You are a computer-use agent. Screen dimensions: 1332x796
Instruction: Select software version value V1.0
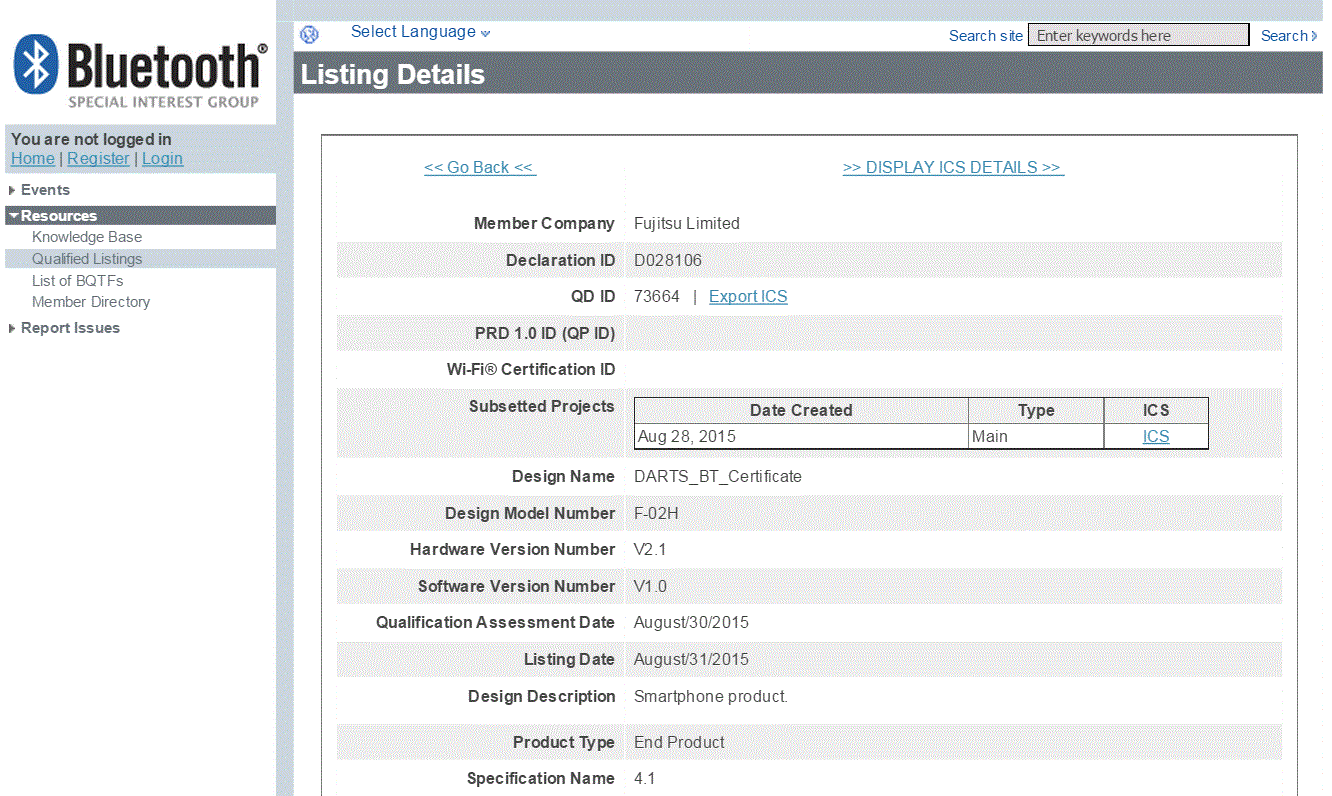point(651,587)
